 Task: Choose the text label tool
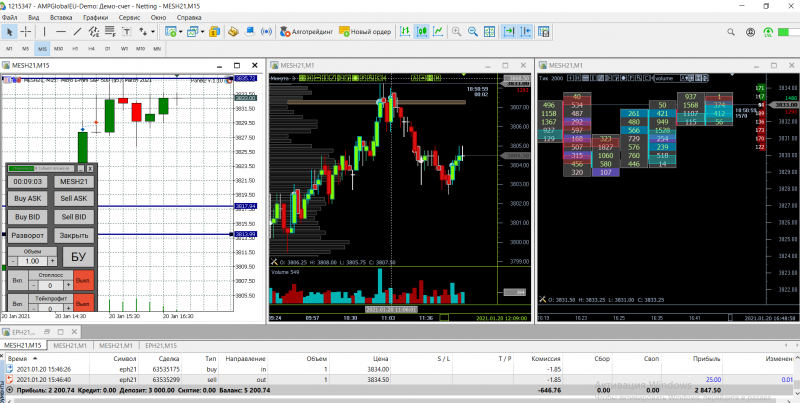tap(127, 32)
